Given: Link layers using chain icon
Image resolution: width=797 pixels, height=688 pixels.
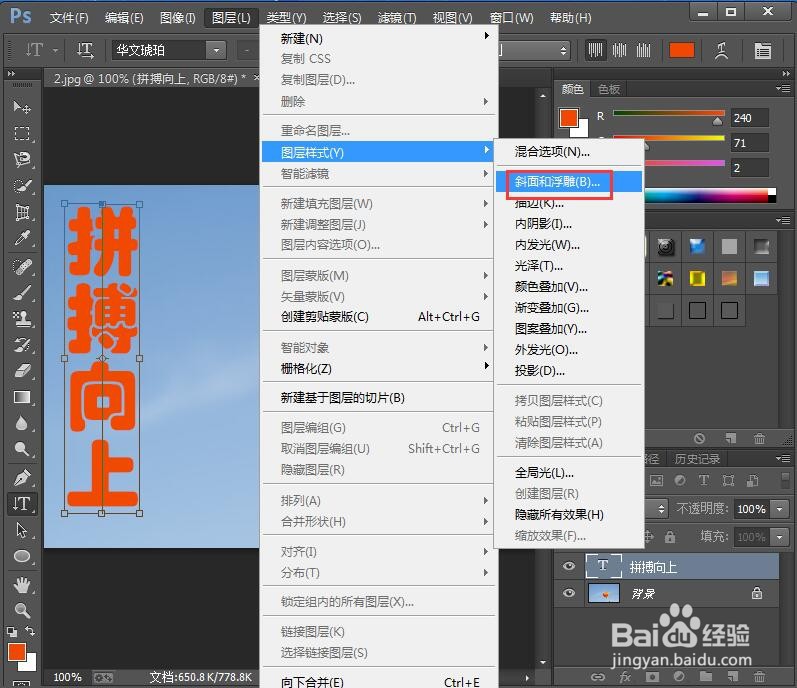Looking at the screenshot, I should click(598, 677).
